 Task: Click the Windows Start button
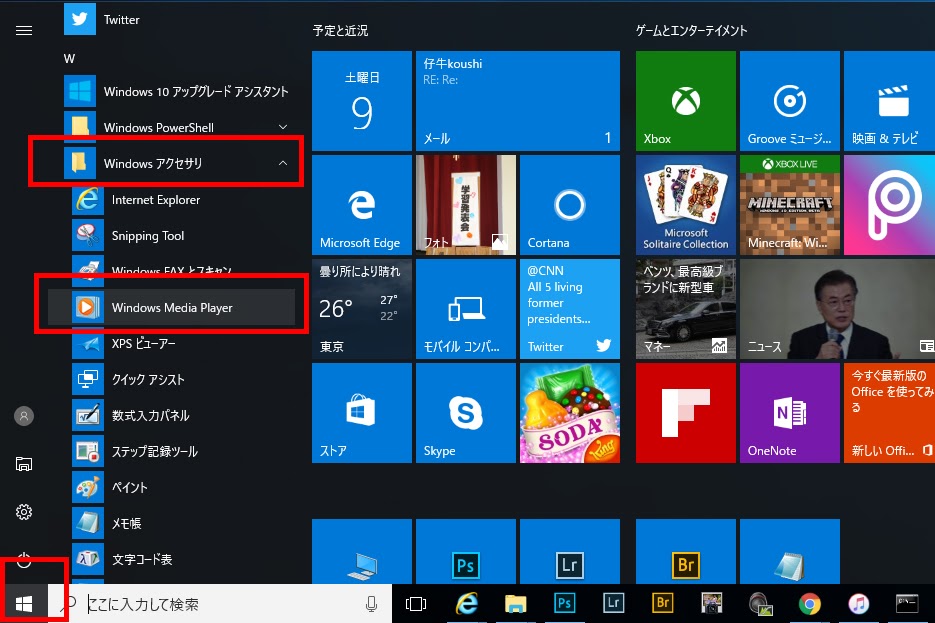(24, 604)
